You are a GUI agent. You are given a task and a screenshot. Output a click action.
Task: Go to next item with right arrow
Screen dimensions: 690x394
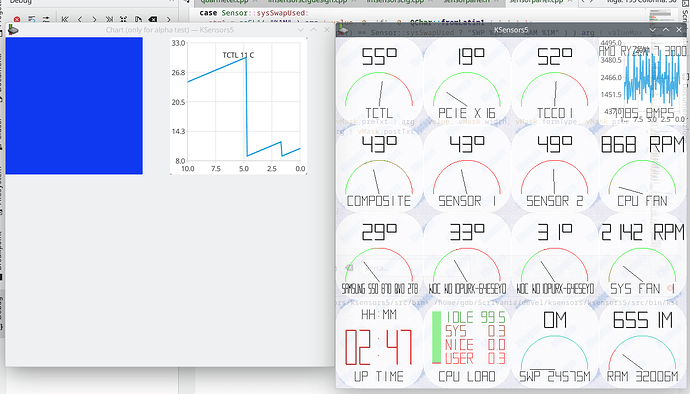click(x=94, y=19)
